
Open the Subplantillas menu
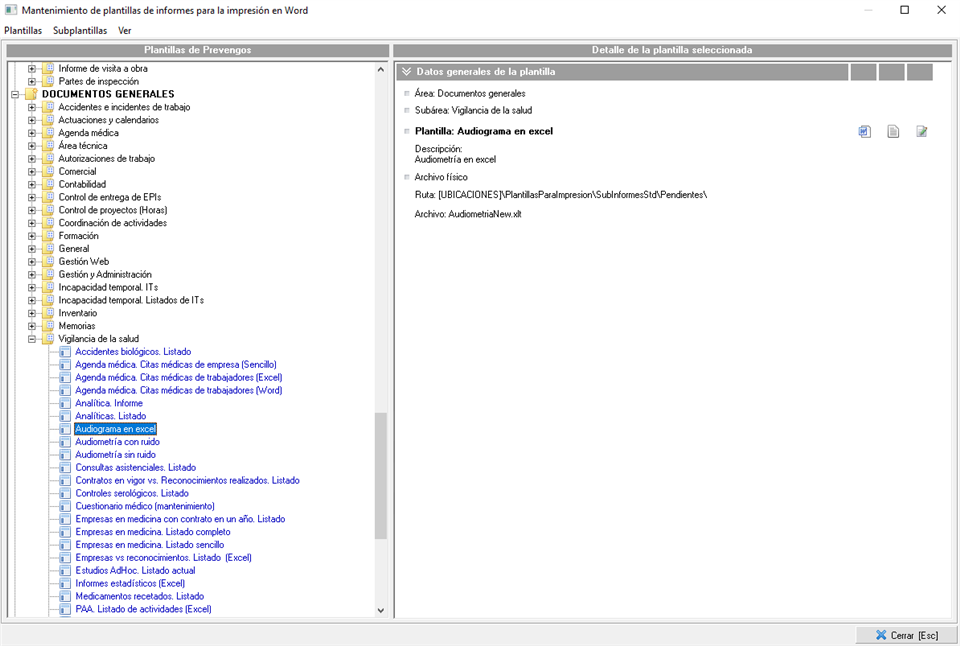coord(80,30)
